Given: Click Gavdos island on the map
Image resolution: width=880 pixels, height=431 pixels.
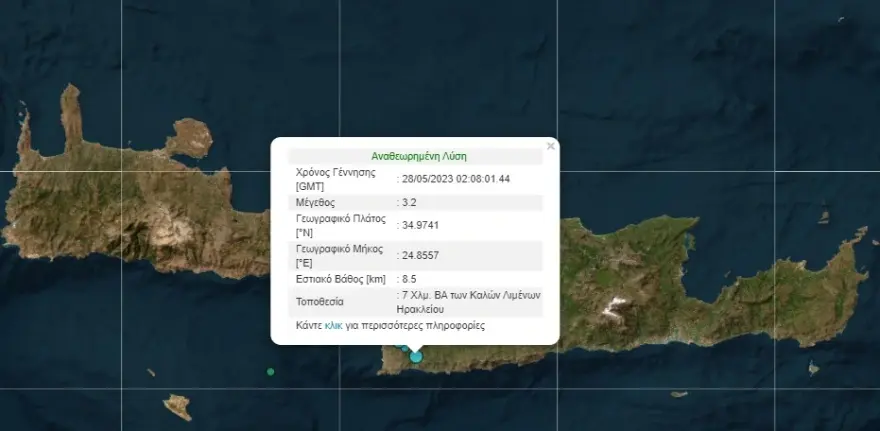Looking at the screenshot, I should tap(177, 406).
